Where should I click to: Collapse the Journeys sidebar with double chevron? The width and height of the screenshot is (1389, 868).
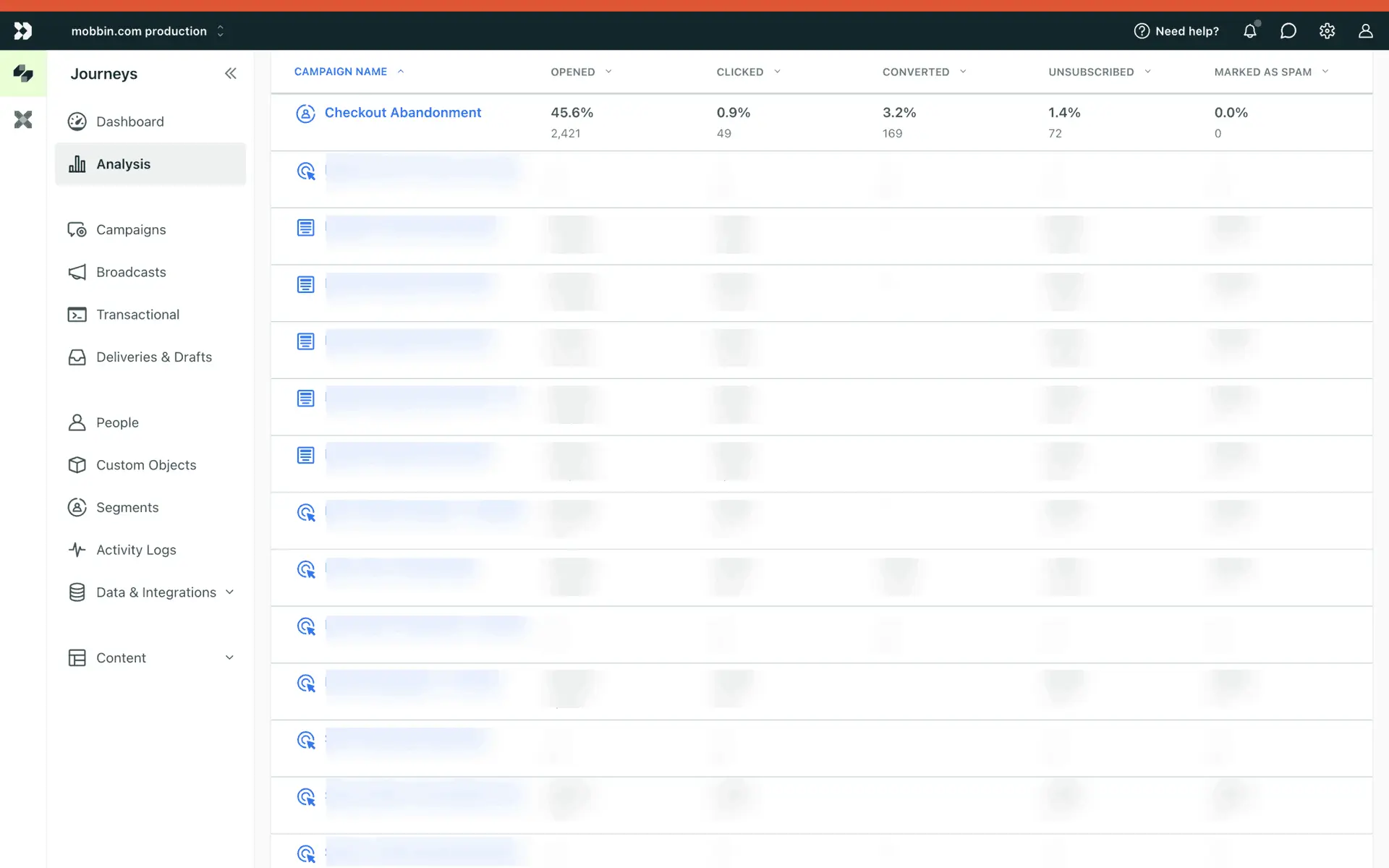coord(230,73)
